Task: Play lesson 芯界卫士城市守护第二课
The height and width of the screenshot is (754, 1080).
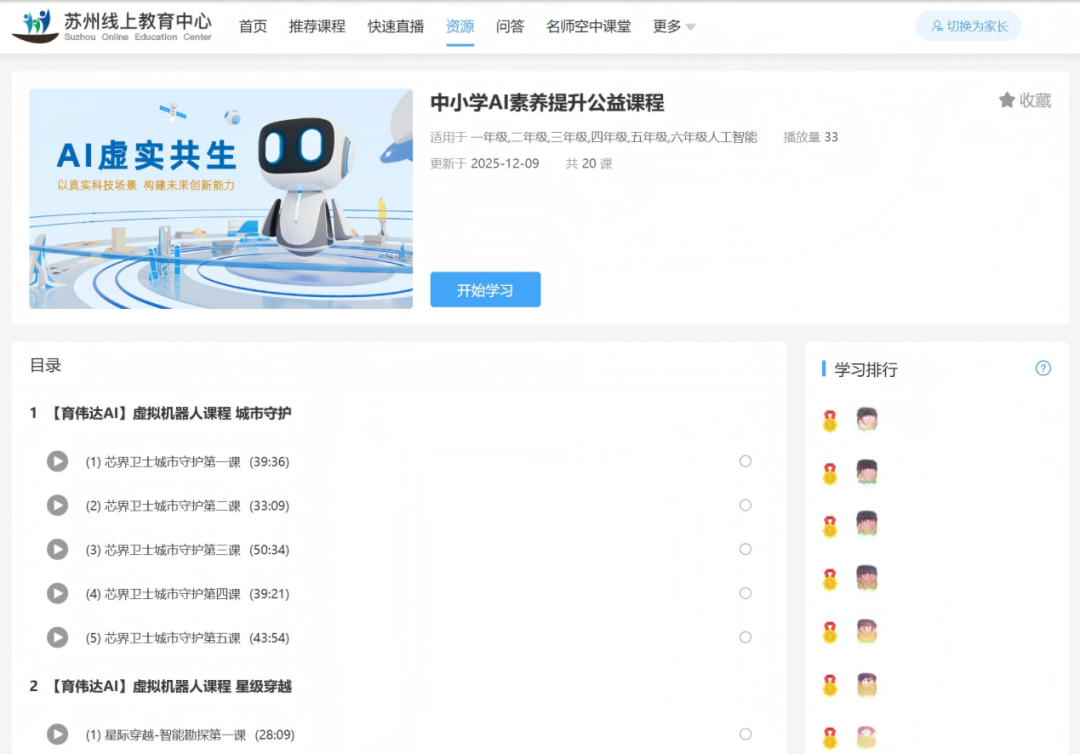Action: click(x=58, y=505)
